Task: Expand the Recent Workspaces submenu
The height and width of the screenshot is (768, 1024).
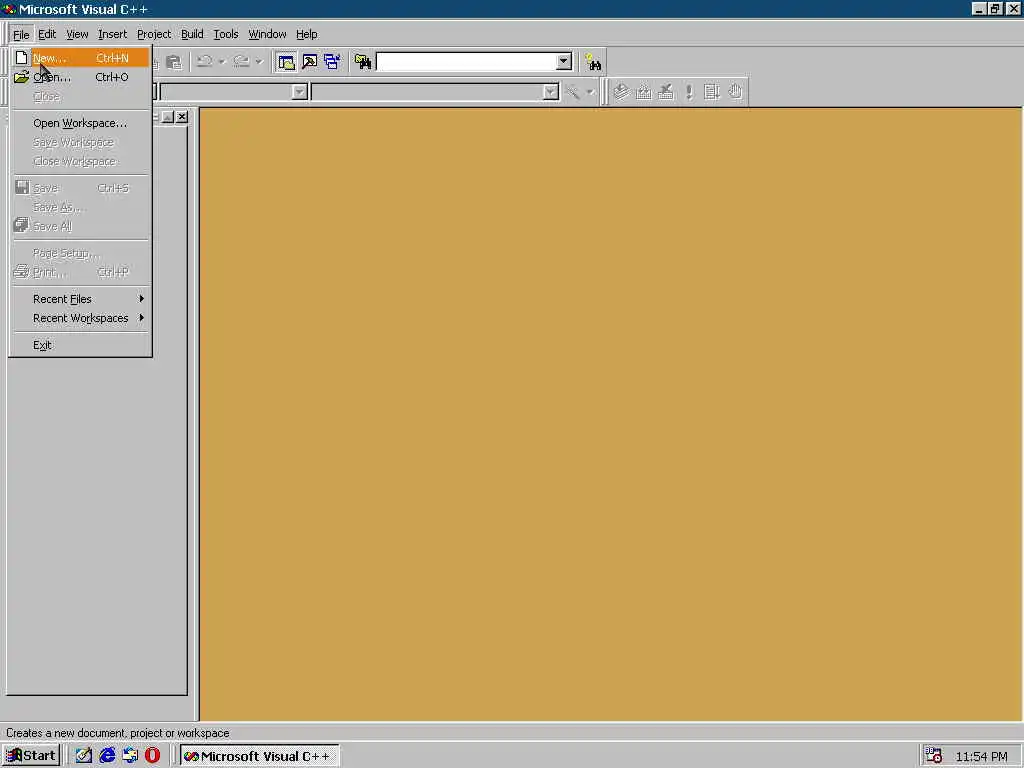Action: coord(81,318)
